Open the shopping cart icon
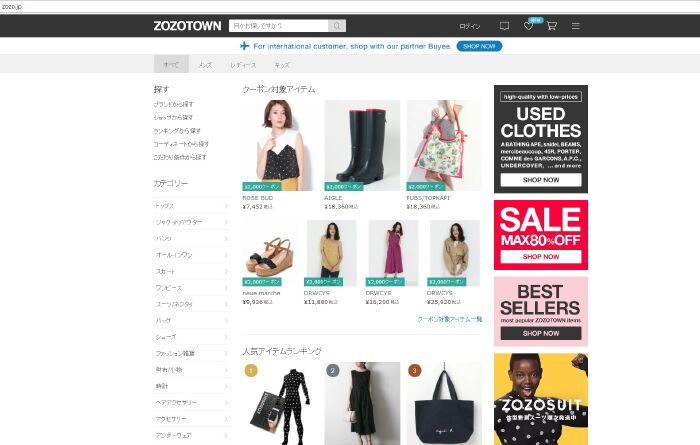 (x=552, y=26)
